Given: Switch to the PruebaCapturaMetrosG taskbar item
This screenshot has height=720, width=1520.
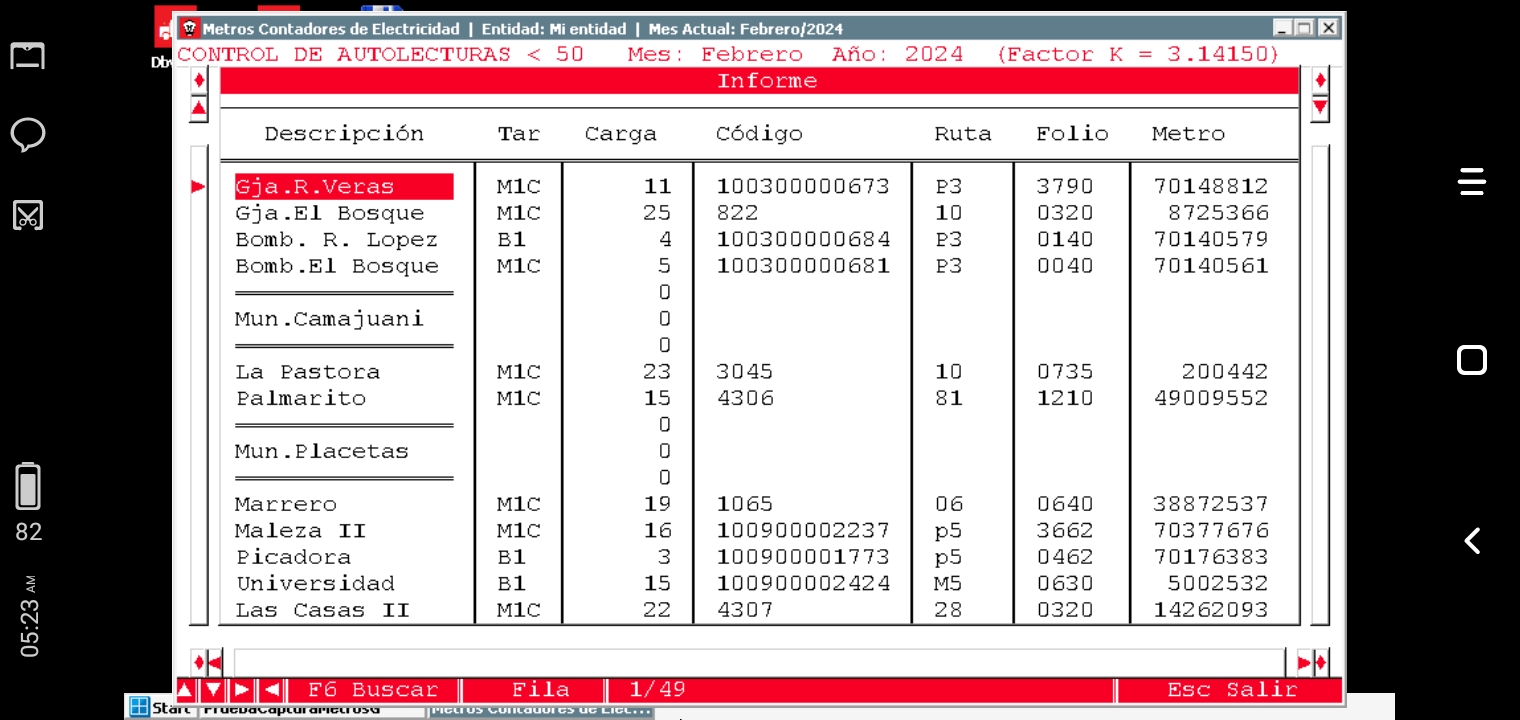Looking at the screenshot, I should pyautogui.click(x=311, y=709).
